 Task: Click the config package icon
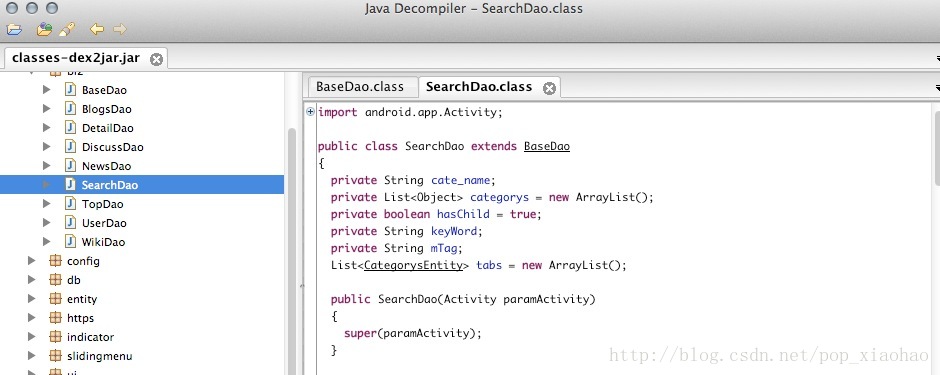point(55,261)
